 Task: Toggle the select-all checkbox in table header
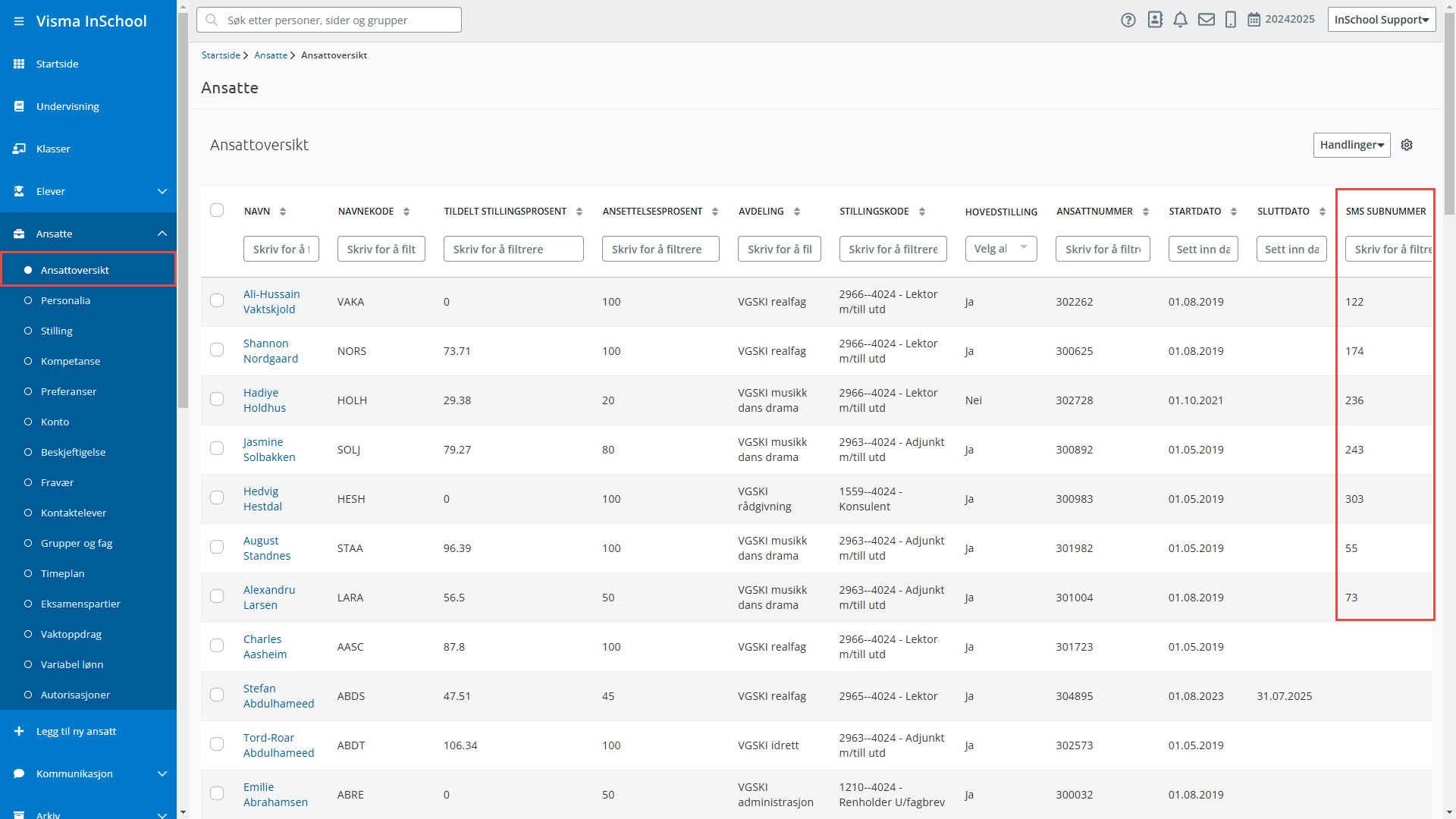[x=217, y=210]
